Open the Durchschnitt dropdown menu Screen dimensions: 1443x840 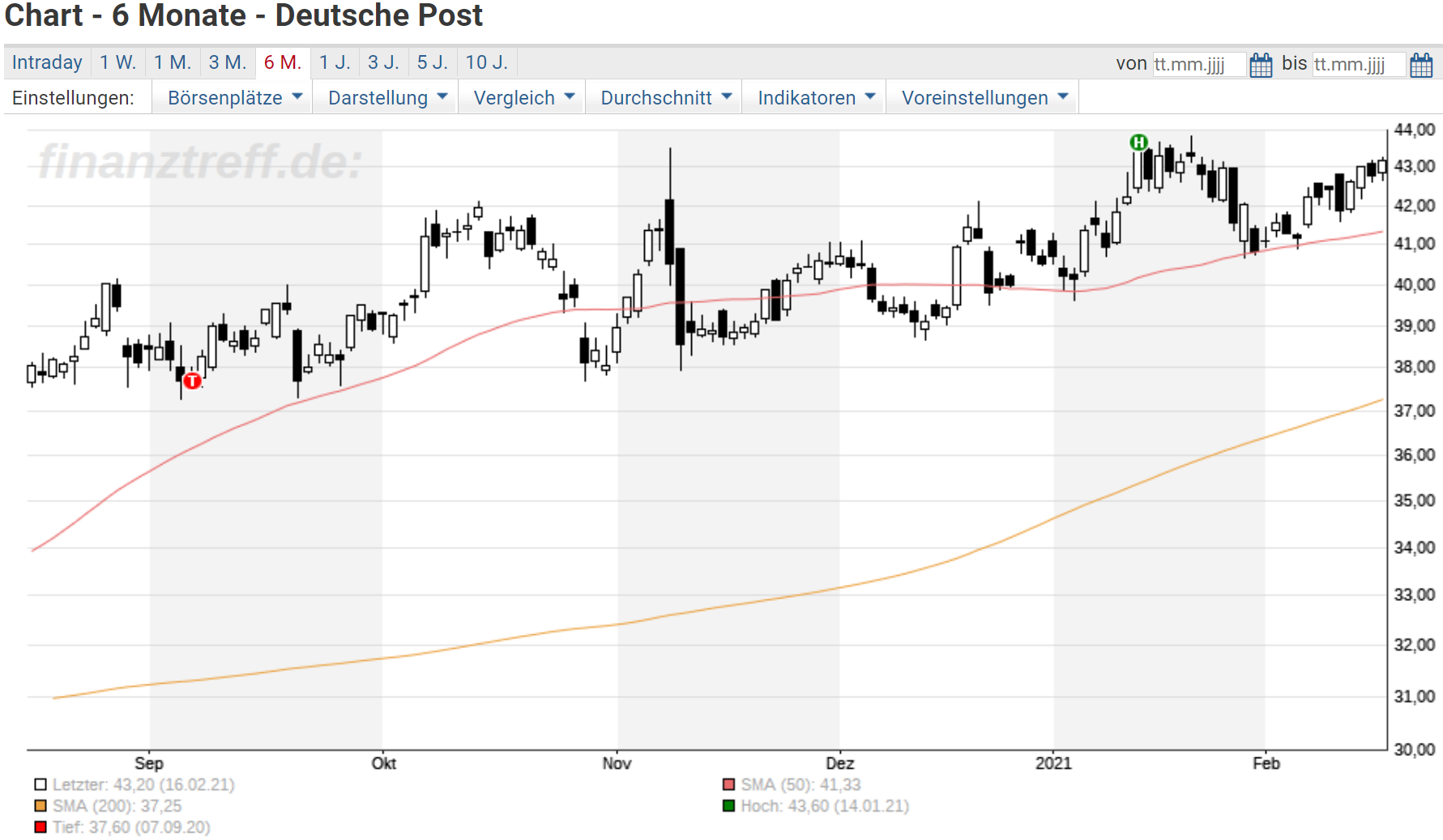(x=664, y=97)
